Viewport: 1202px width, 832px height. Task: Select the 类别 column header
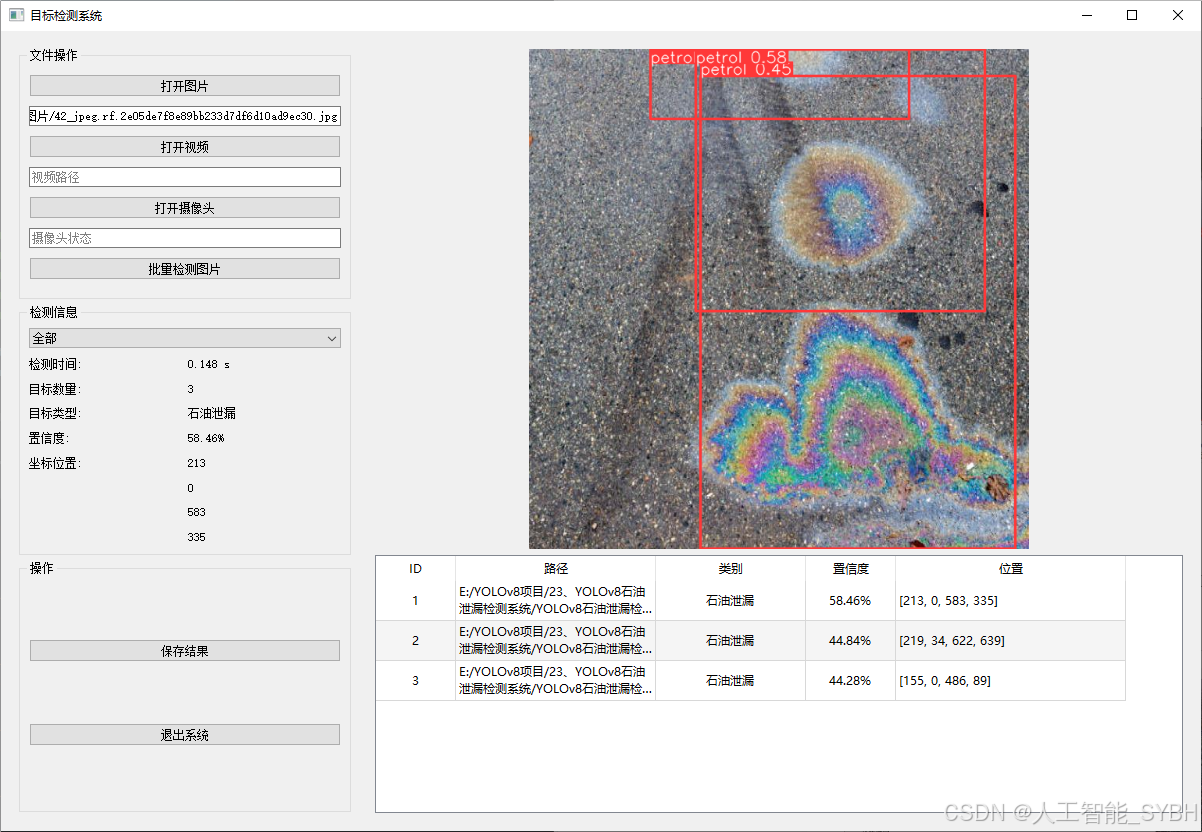click(x=730, y=569)
